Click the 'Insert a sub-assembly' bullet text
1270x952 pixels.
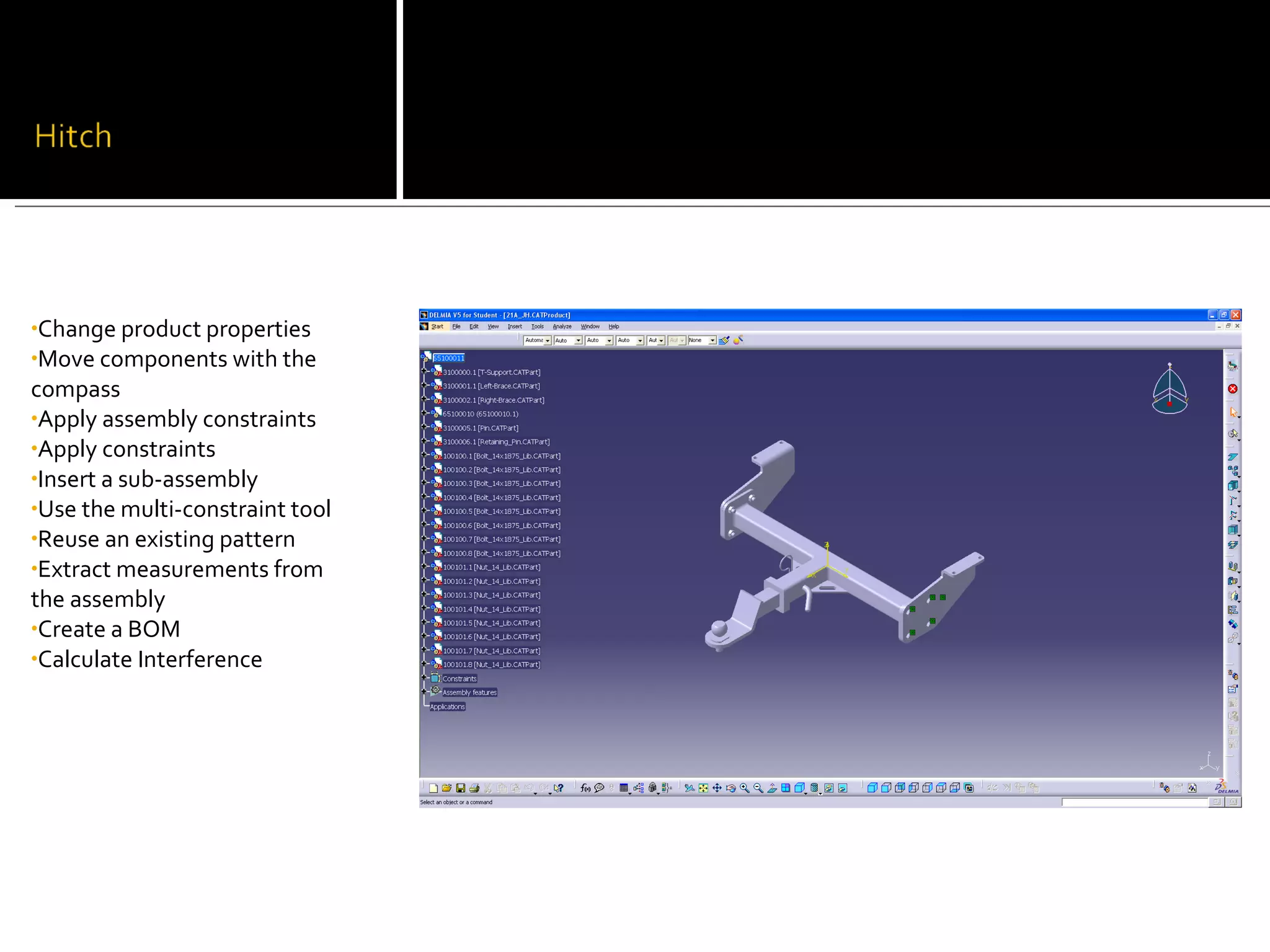(148, 479)
